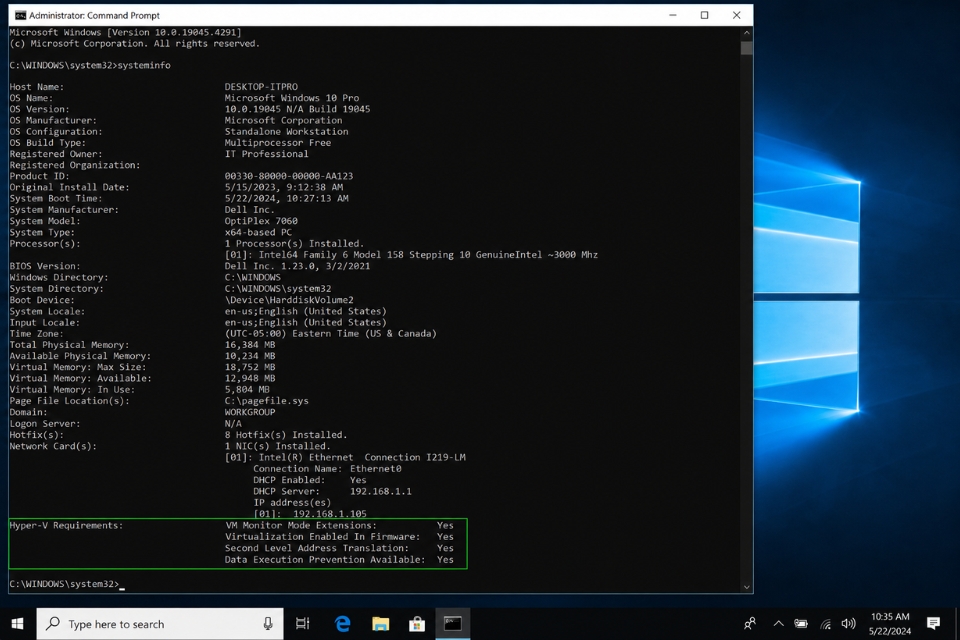960x640 pixels.
Task: Close the Command Prompt window
Action: coord(737,15)
